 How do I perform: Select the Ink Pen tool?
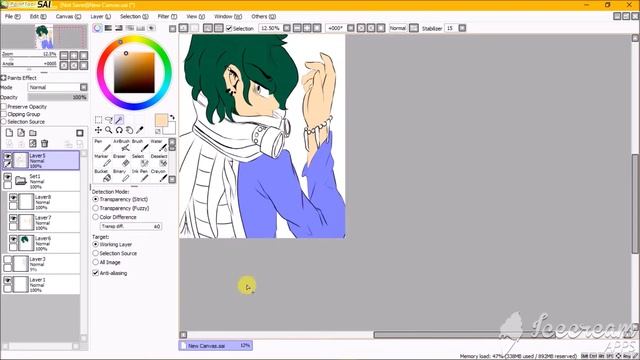140,175
